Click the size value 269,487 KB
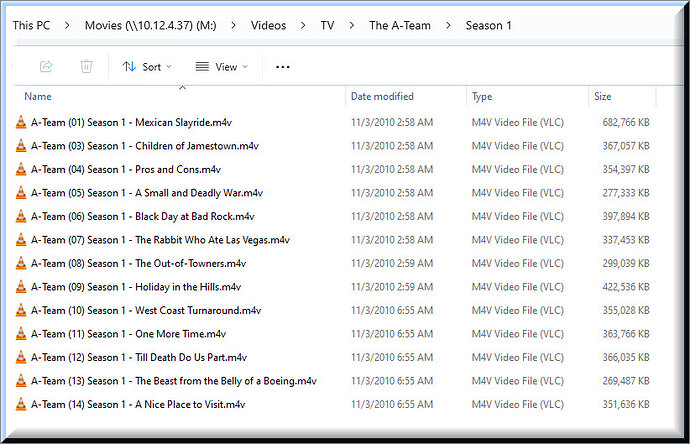690x444 pixels. coord(626,381)
